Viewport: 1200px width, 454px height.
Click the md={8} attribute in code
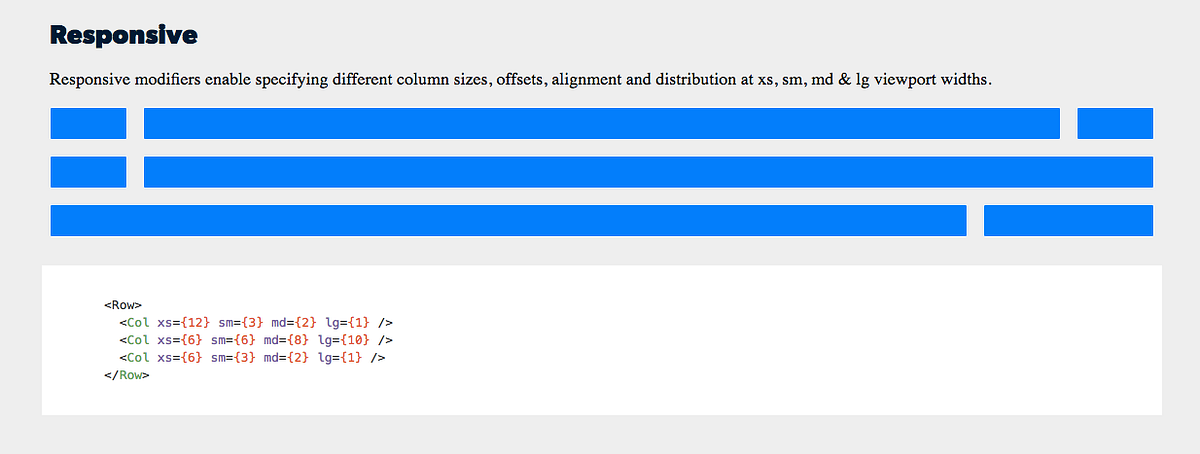pos(288,340)
